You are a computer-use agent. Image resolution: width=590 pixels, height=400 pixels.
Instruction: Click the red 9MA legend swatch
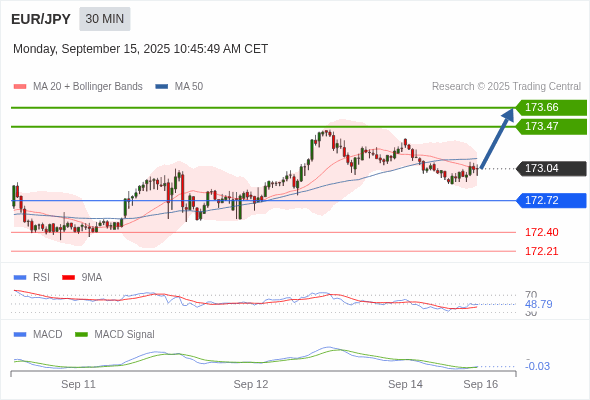pos(68,278)
